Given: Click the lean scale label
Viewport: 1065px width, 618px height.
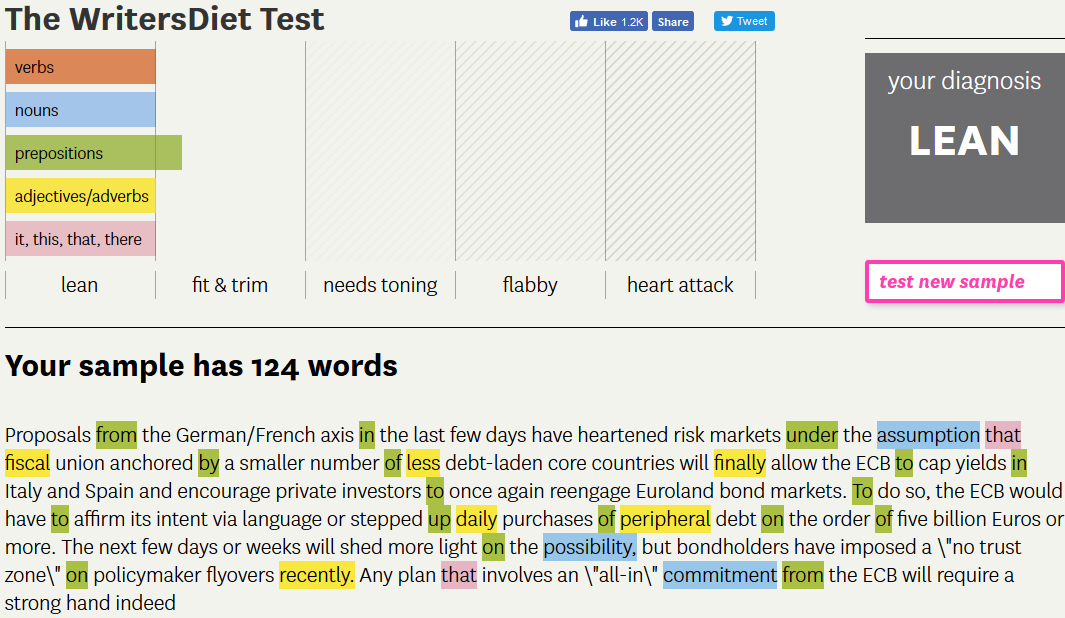Looking at the screenshot, I should tap(80, 285).
